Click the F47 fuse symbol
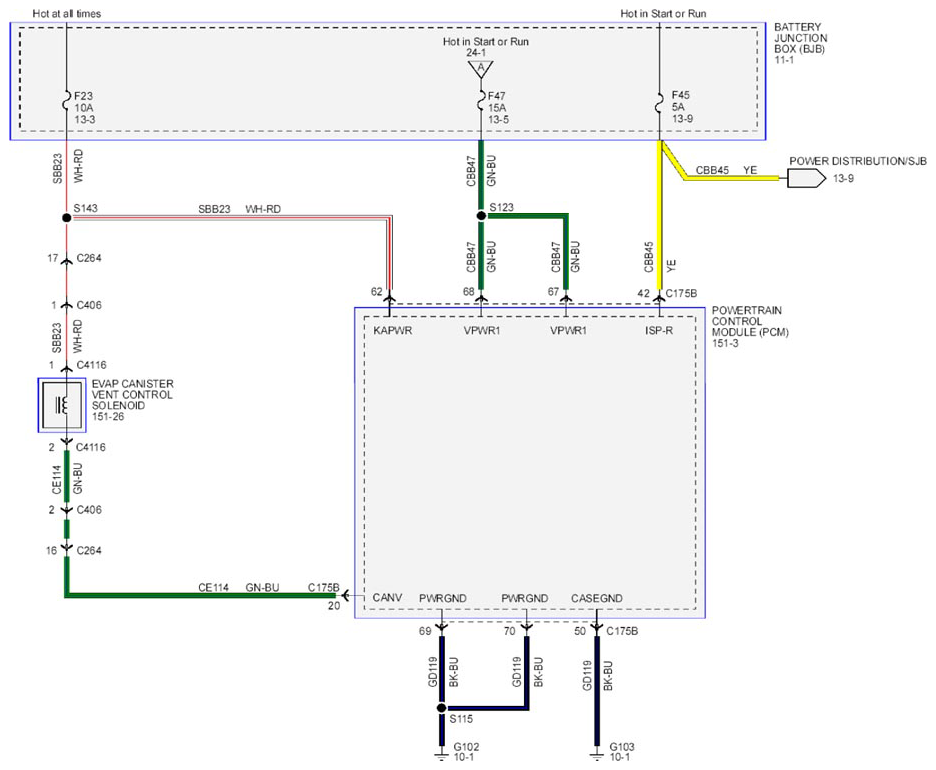 tap(481, 101)
